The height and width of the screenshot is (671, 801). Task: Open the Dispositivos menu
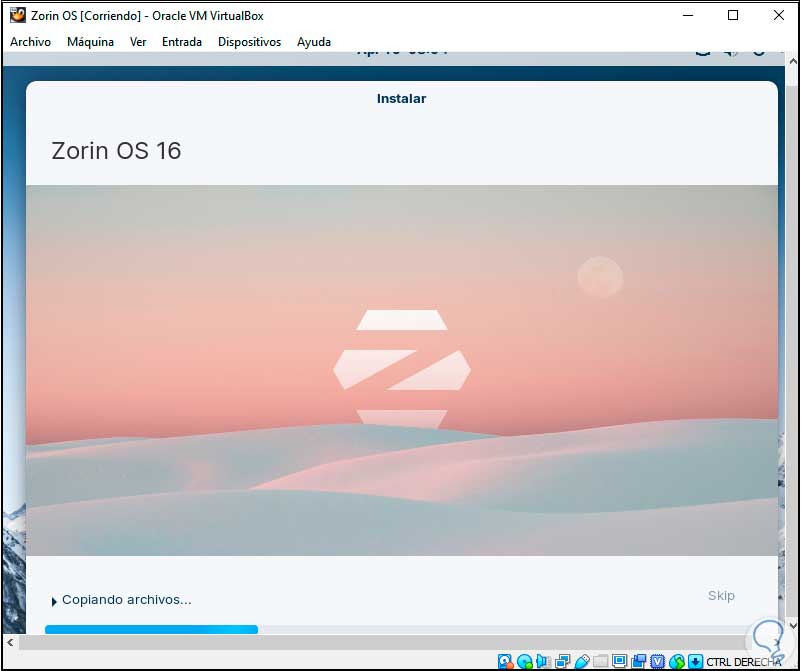(x=249, y=42)
